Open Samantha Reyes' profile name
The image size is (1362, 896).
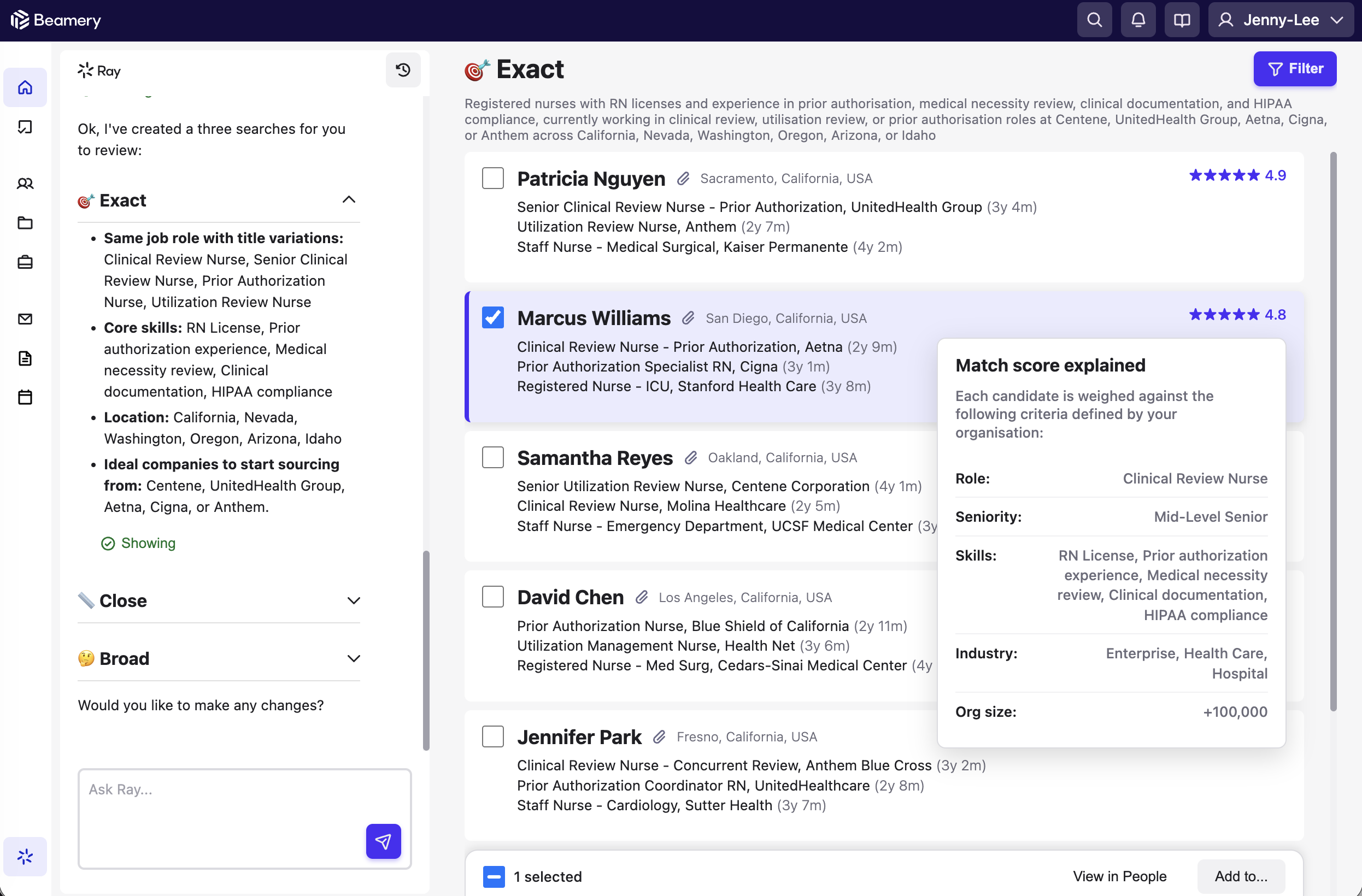coord(595,458)
